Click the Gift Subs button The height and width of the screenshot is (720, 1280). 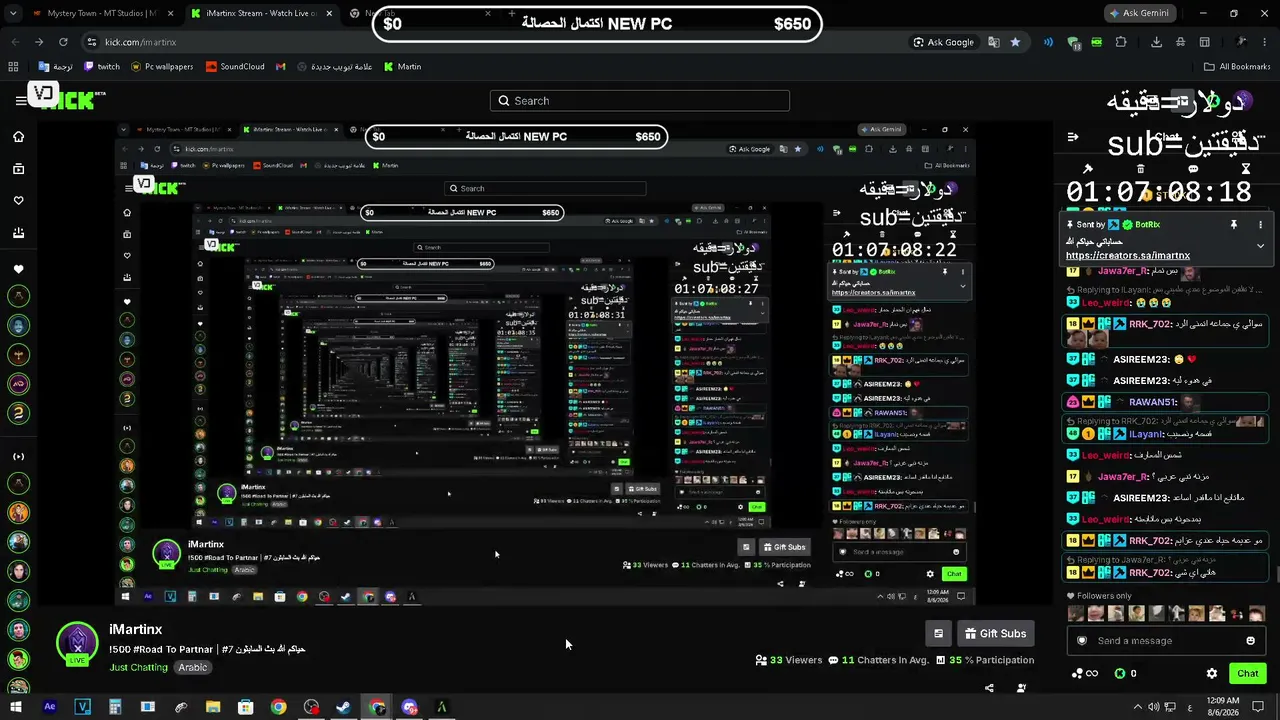(996, 633)
